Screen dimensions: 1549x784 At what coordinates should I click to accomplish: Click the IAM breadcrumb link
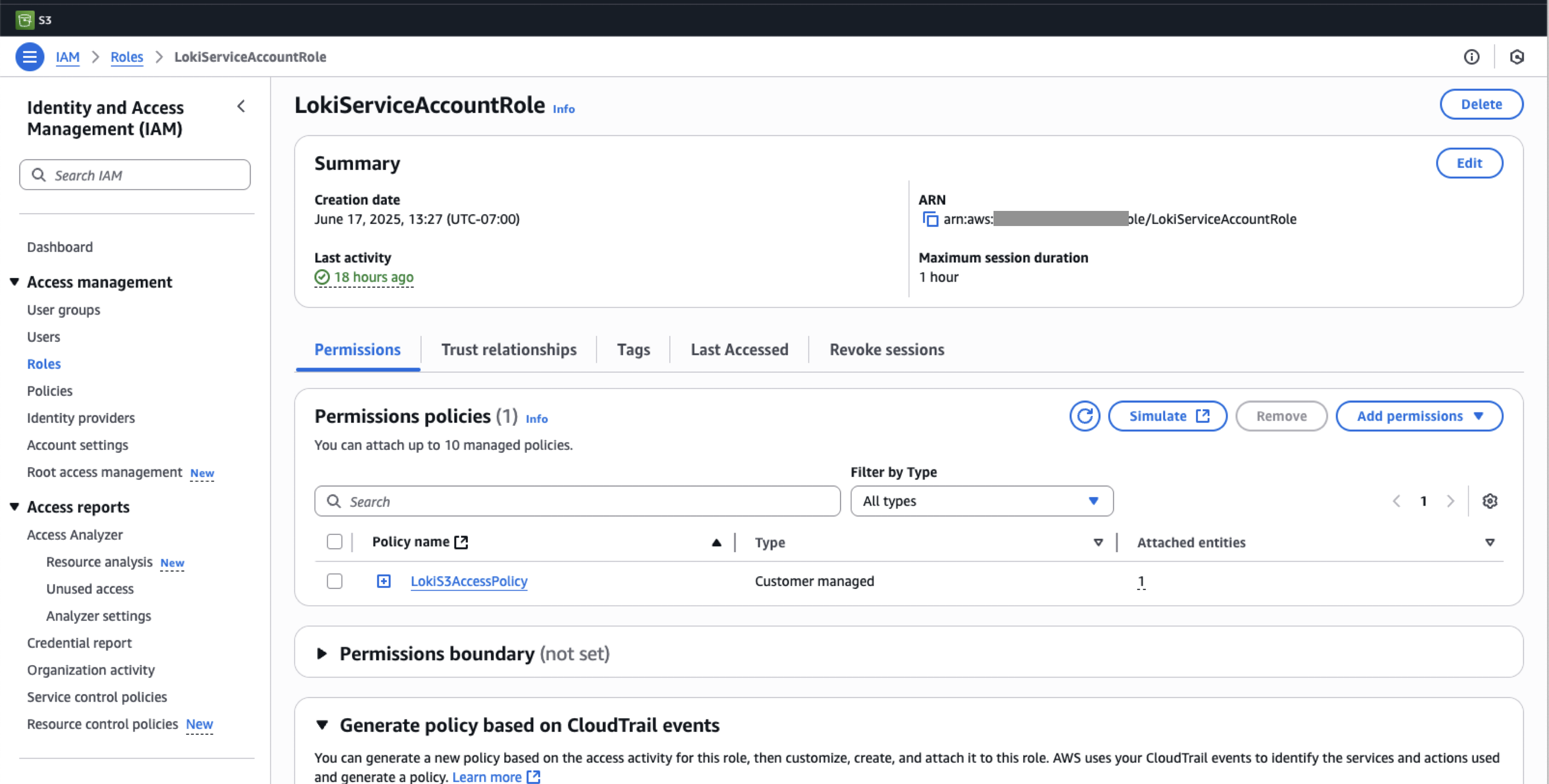67,57
